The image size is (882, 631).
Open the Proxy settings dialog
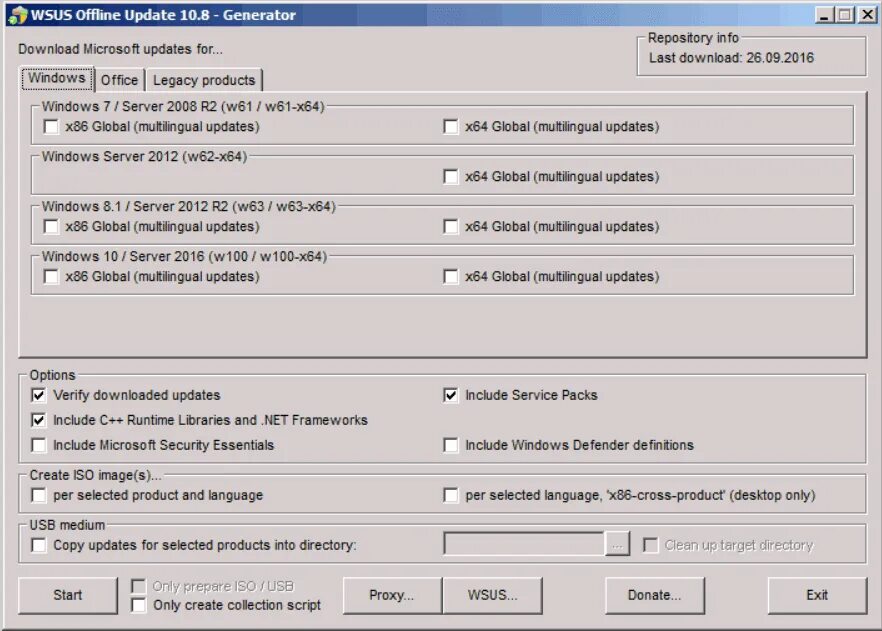tap(391, 595)
